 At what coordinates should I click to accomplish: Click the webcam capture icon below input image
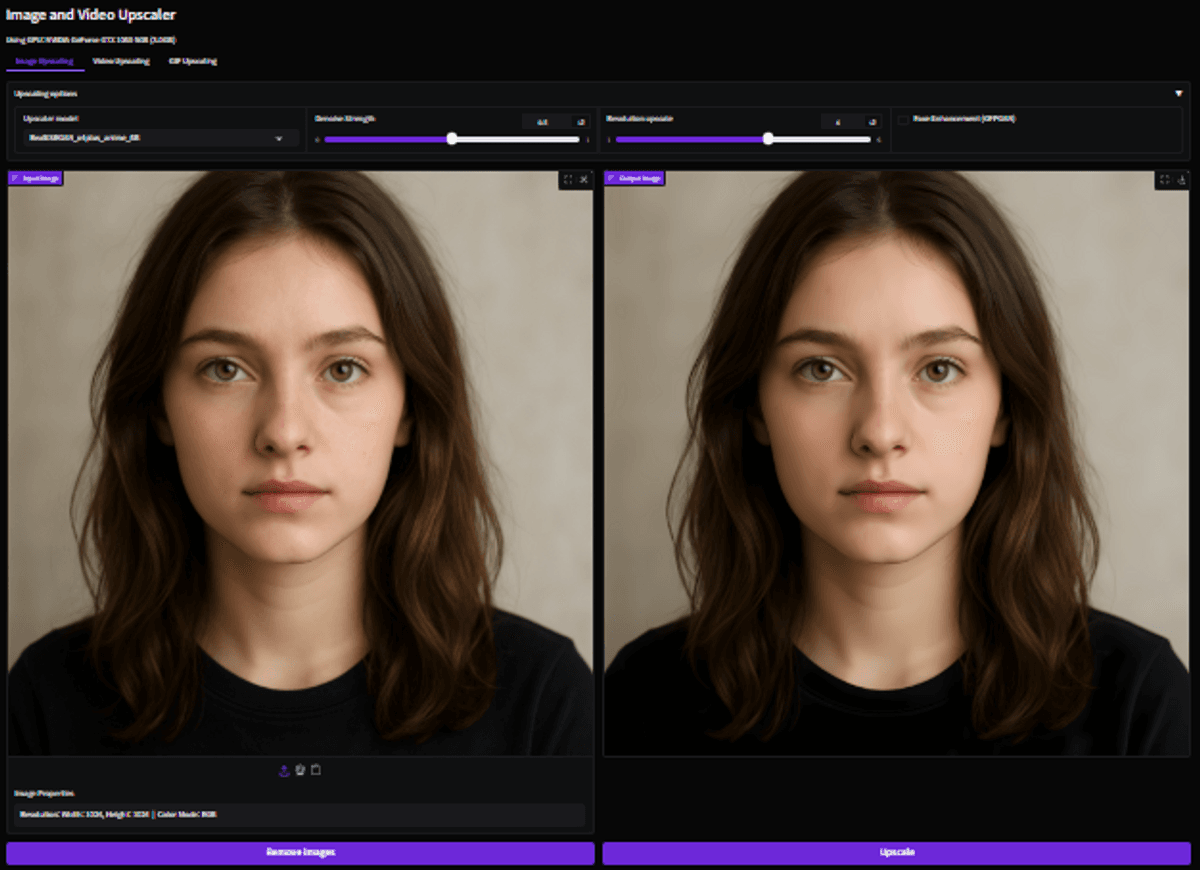(300, 770)
